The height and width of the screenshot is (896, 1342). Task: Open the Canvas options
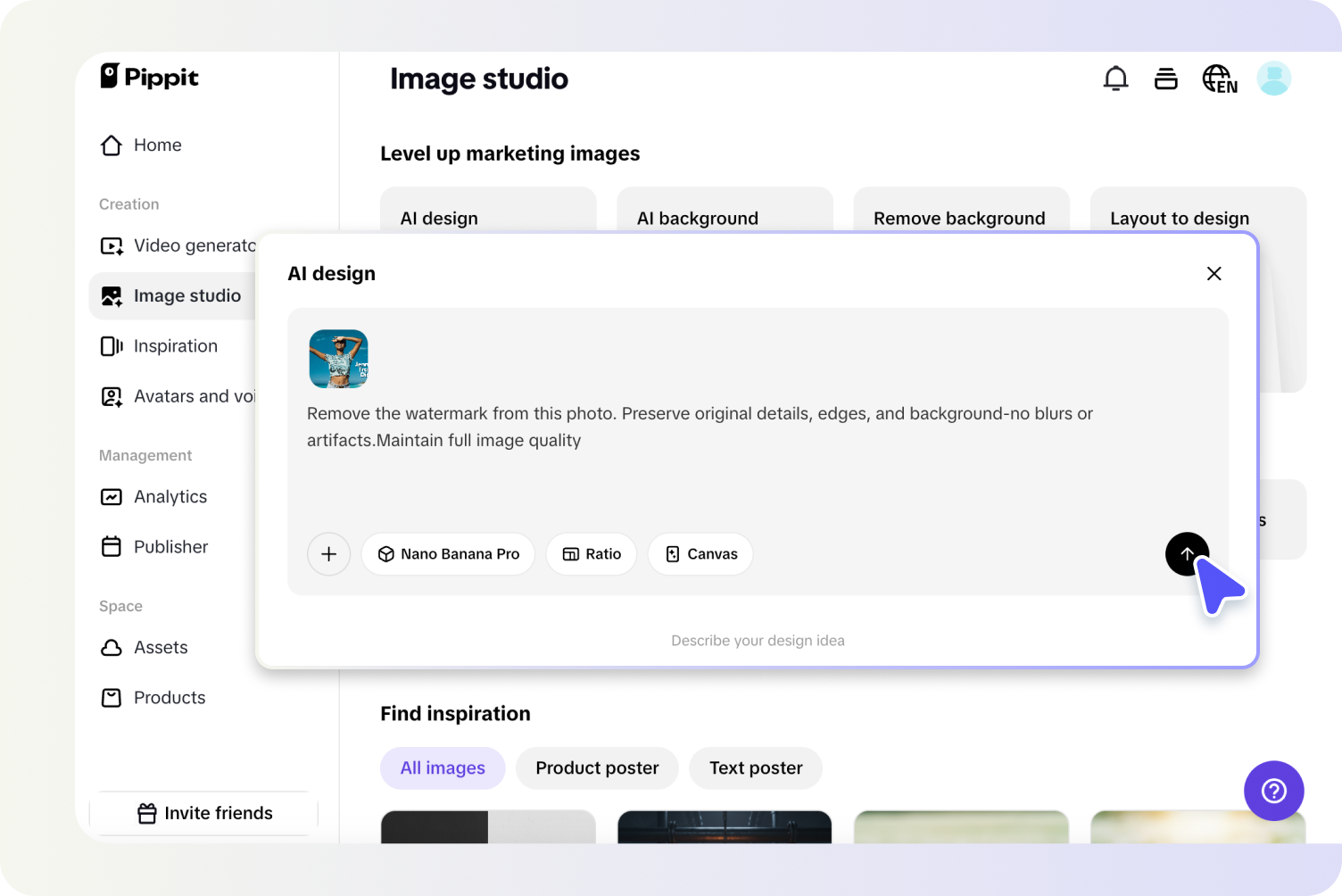(700, 554)
